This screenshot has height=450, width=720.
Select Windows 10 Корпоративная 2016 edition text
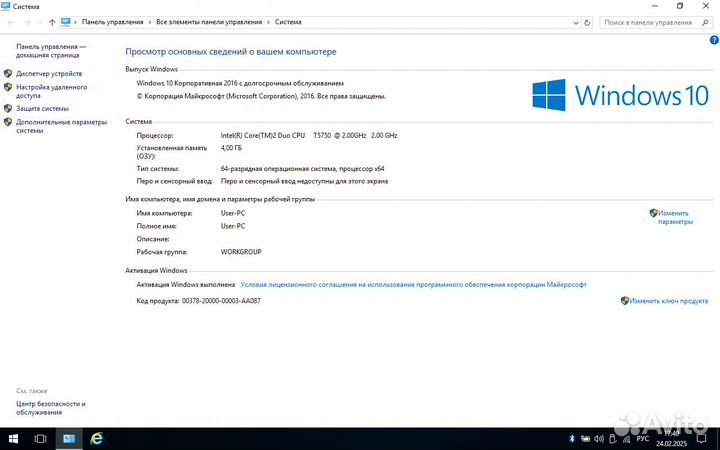coord(240,83)
